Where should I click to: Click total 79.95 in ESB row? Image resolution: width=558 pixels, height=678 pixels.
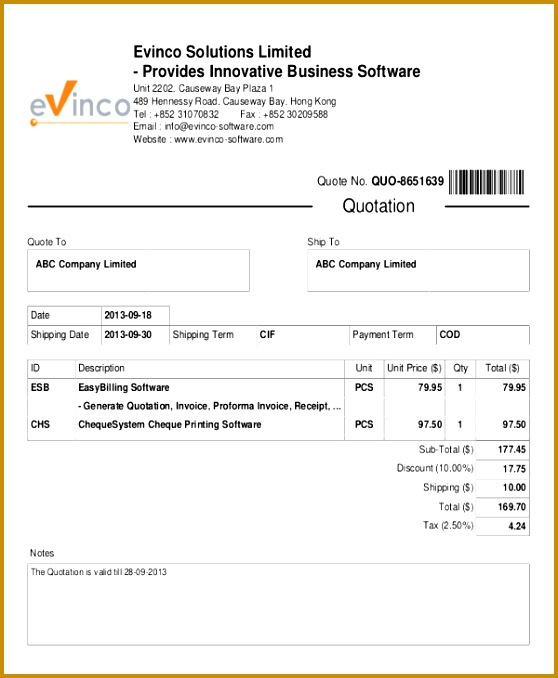coord(514,387)
